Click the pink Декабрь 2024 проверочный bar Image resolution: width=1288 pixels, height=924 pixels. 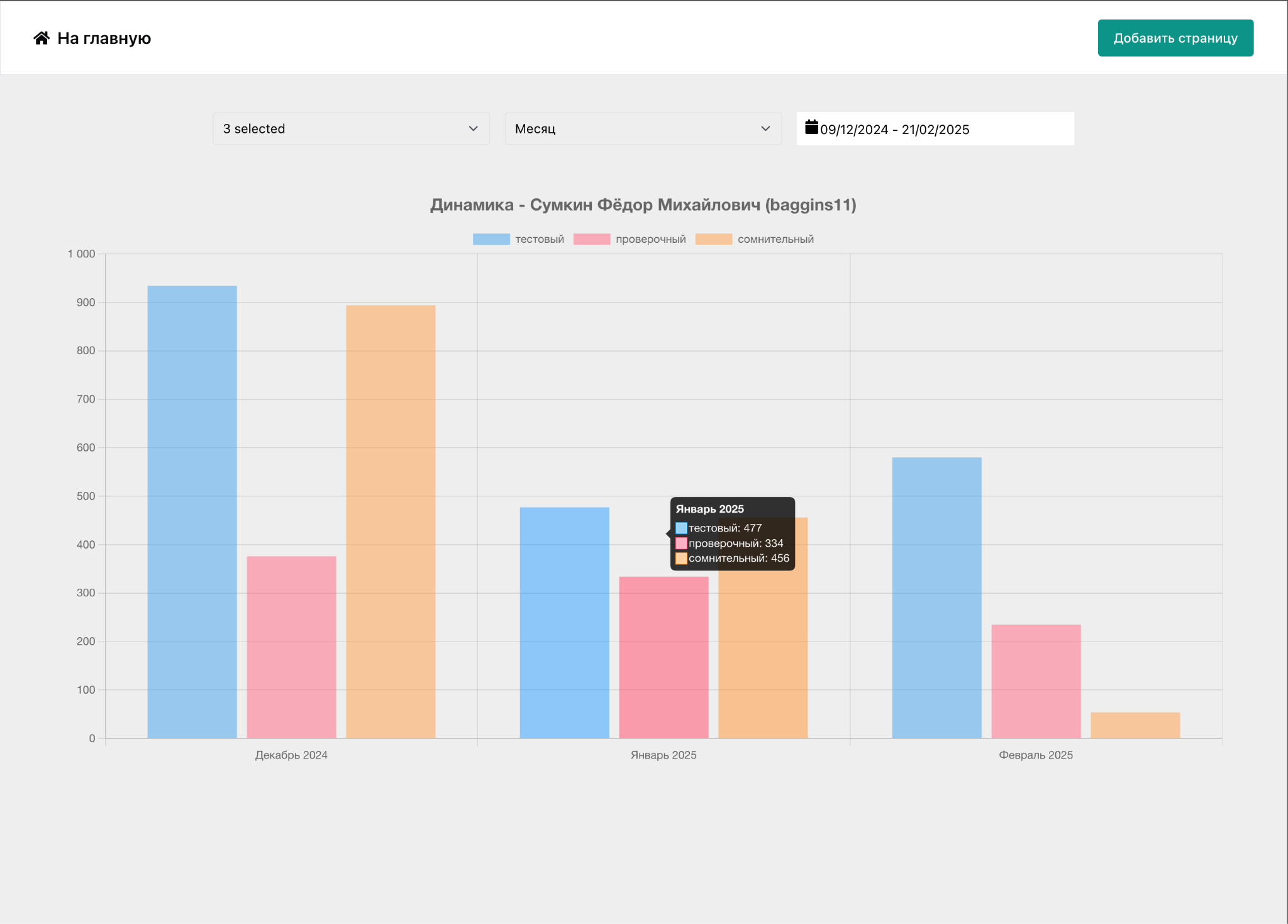pyautogui.click(x=291, y=647)
